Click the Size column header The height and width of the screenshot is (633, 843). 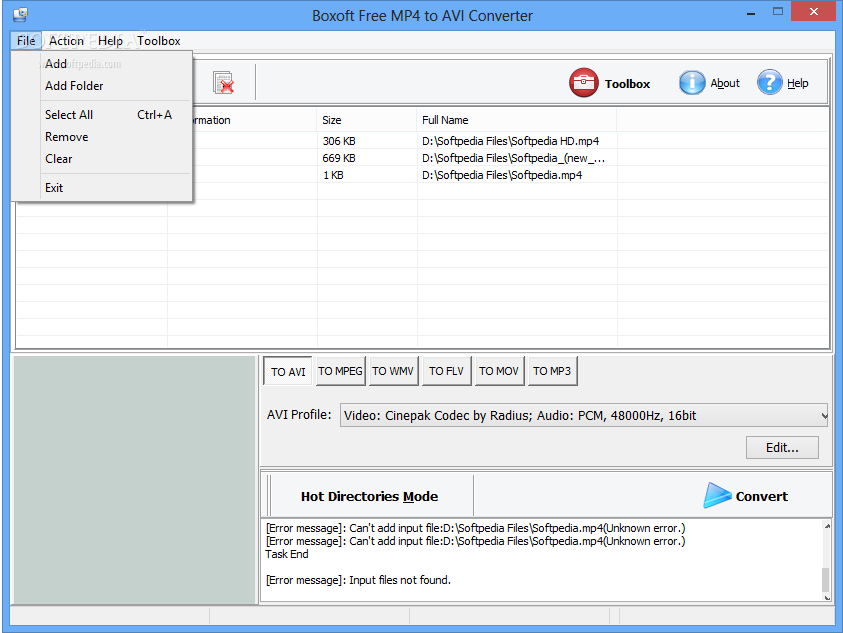pos(367,120)
